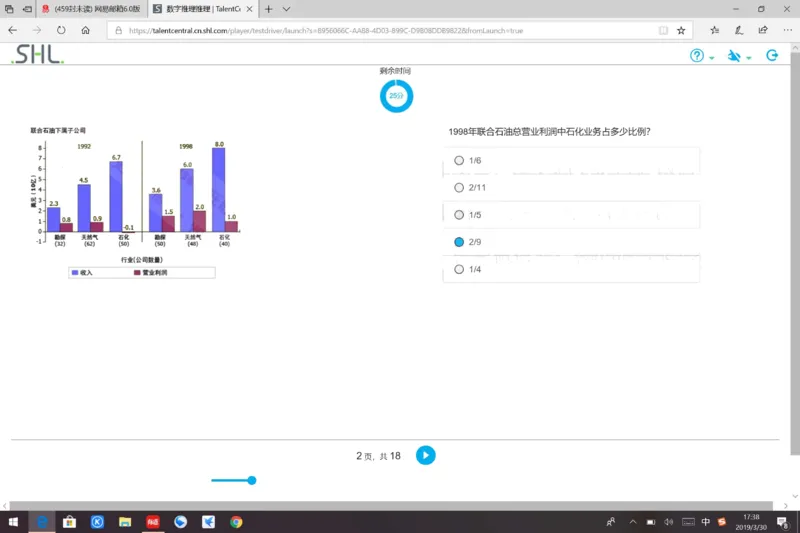This screenshot has height=533, width=800.
Task: Open the volume control tray icon
Action: (669, 522)
